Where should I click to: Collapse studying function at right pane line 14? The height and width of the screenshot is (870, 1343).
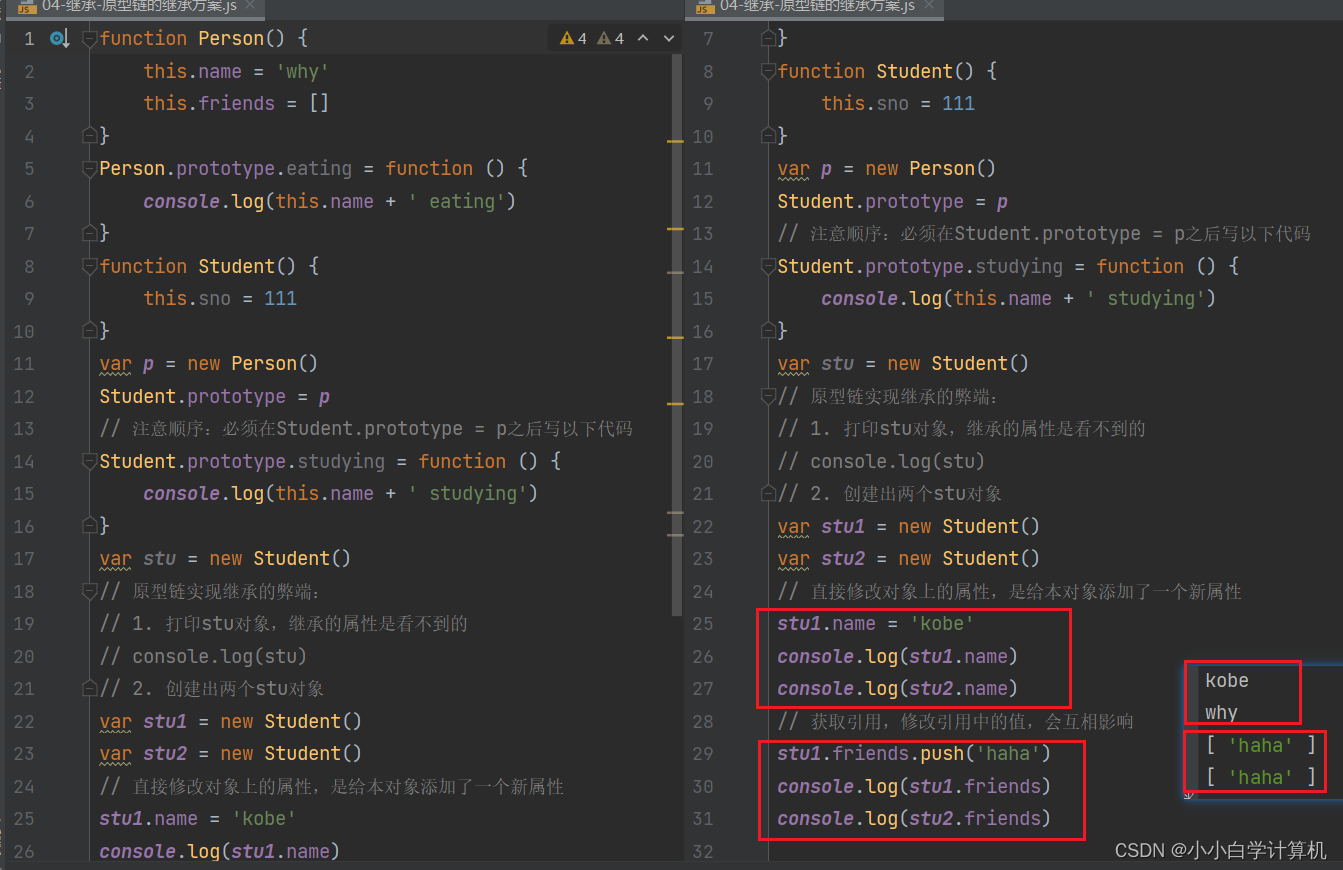pyautogui.click(x=768, y=266)
